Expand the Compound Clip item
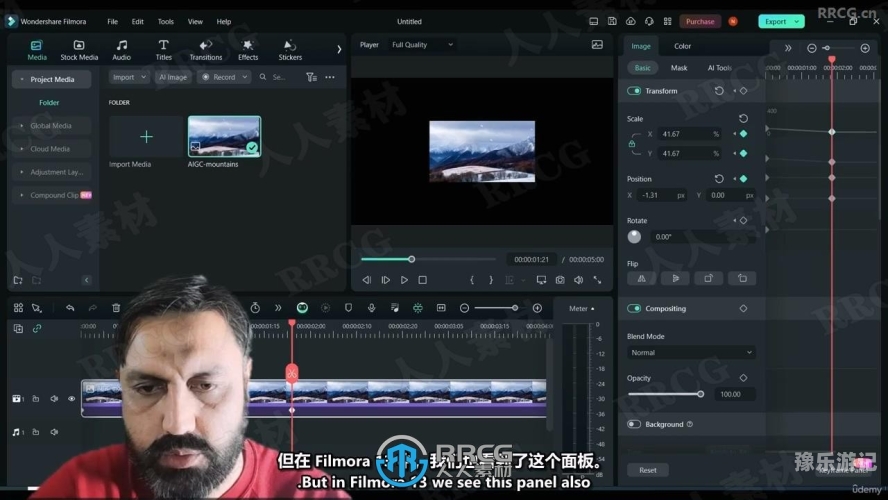888x500 pixels. [54, 195]
